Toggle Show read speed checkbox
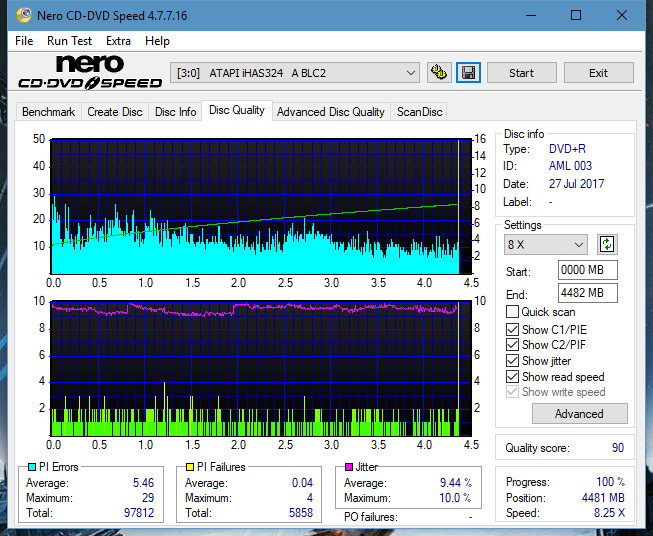The image size is (653, 536). (x=512, y=376)
